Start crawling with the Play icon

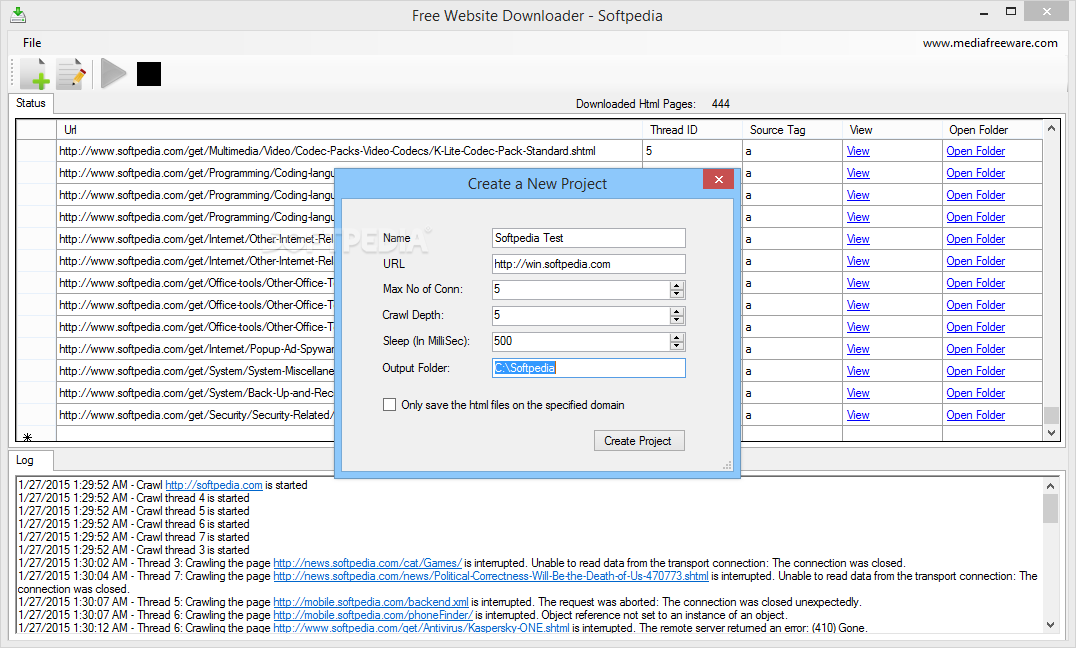coord(113,73)
